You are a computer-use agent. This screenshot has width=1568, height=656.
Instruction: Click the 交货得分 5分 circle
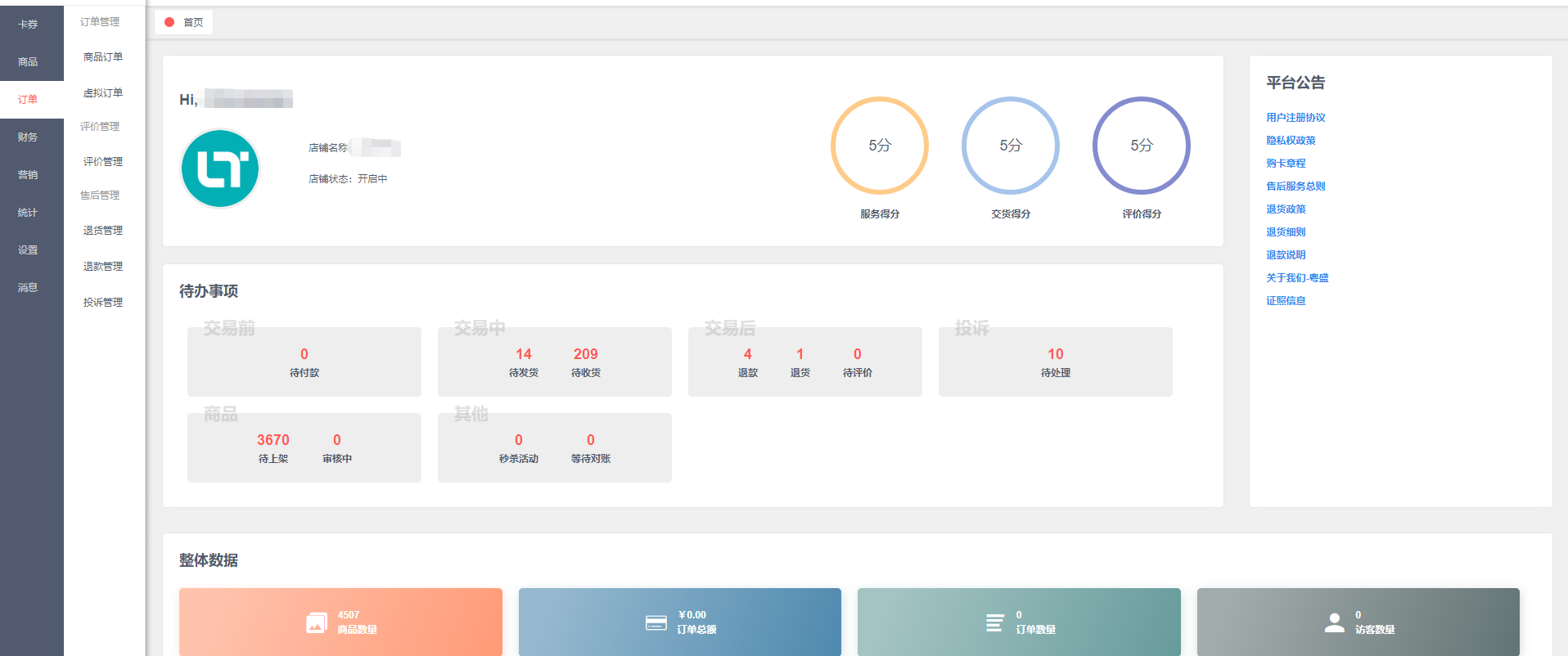pos(1011,146)
